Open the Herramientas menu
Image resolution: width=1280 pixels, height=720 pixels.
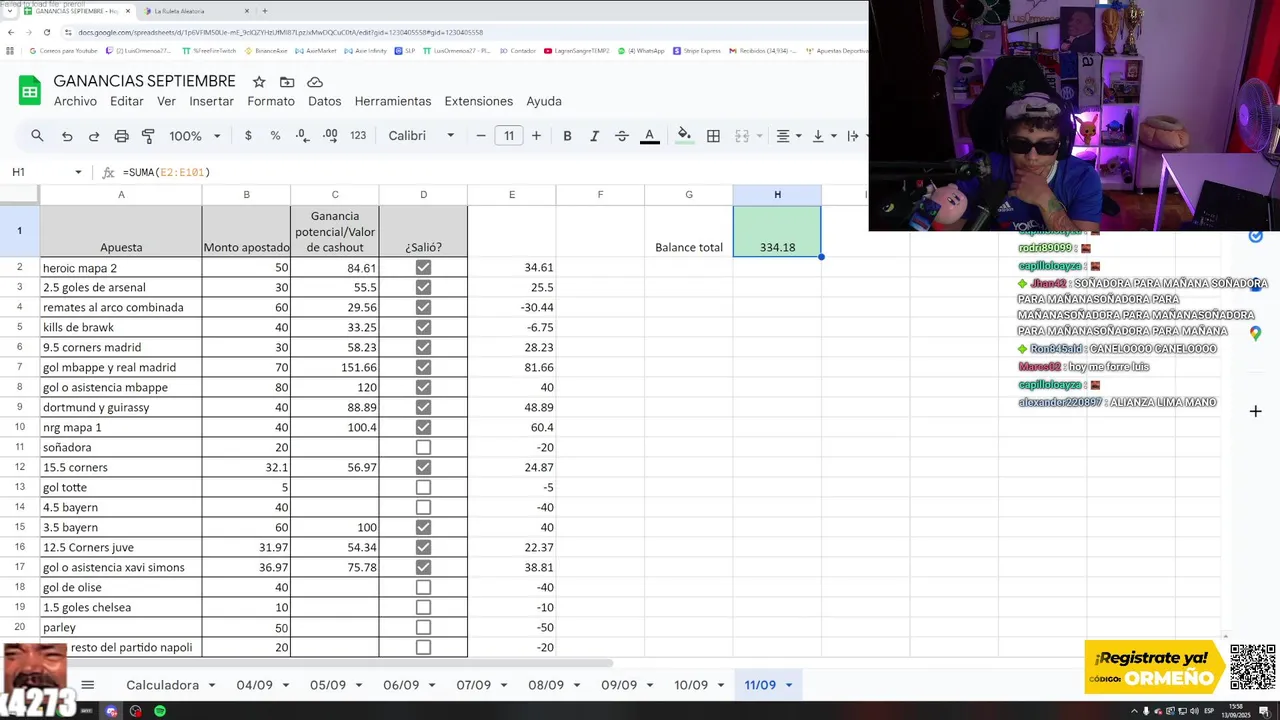[x=393, y=101]
